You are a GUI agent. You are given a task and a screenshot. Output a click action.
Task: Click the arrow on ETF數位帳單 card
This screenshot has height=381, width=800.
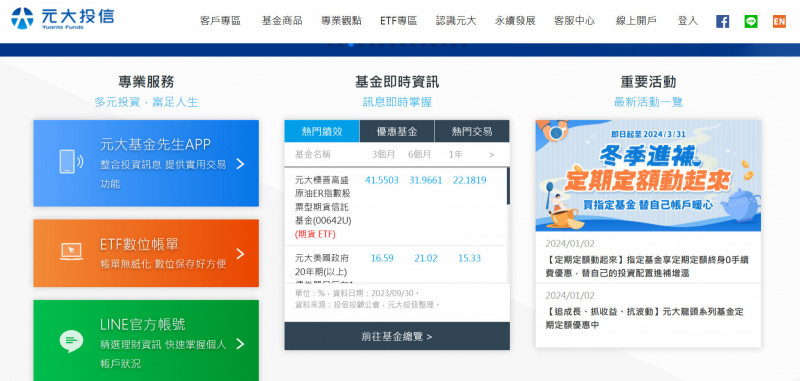coord(240,253)
